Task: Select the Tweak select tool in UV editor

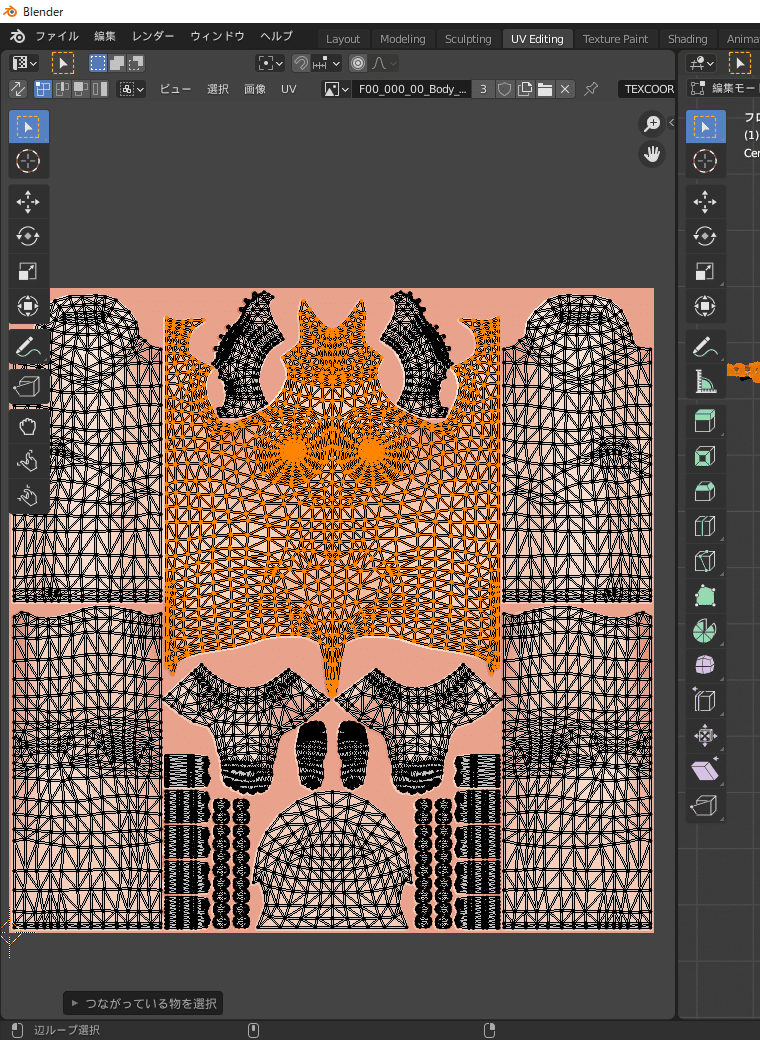Action: point(29,127)
